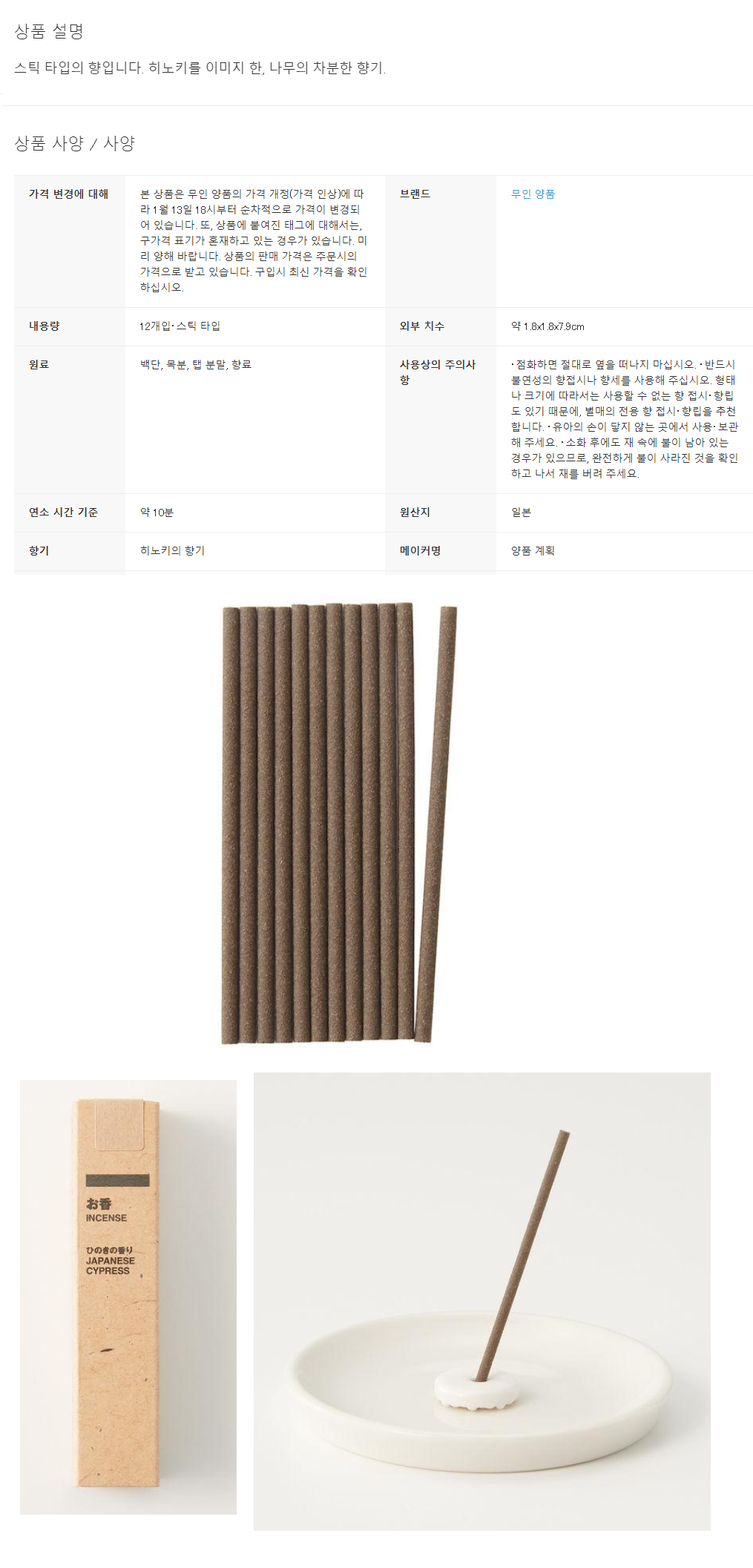Click the 연소 시간 기준 row label
753x1568 pixels.
63,512
